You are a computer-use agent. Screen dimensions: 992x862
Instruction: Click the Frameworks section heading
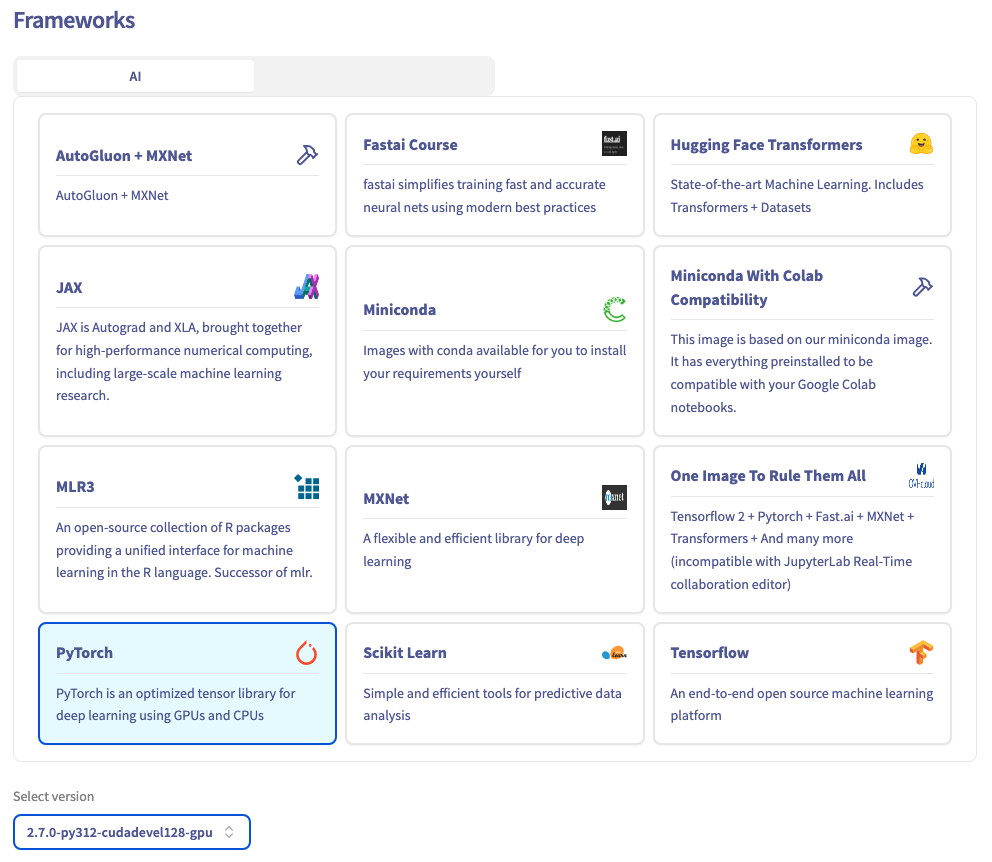tap(74, 20)
